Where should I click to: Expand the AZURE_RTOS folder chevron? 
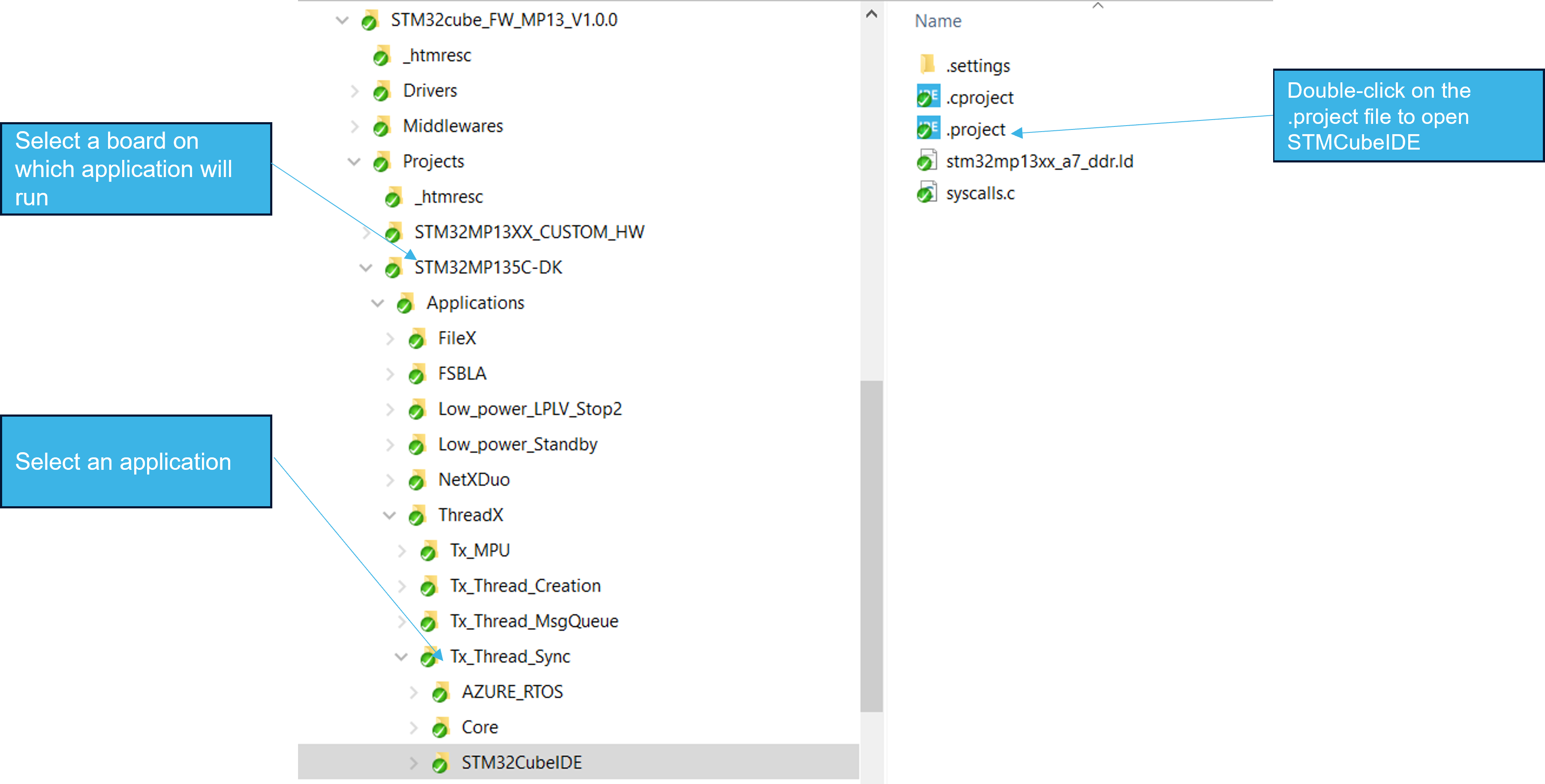coord(413,692)
